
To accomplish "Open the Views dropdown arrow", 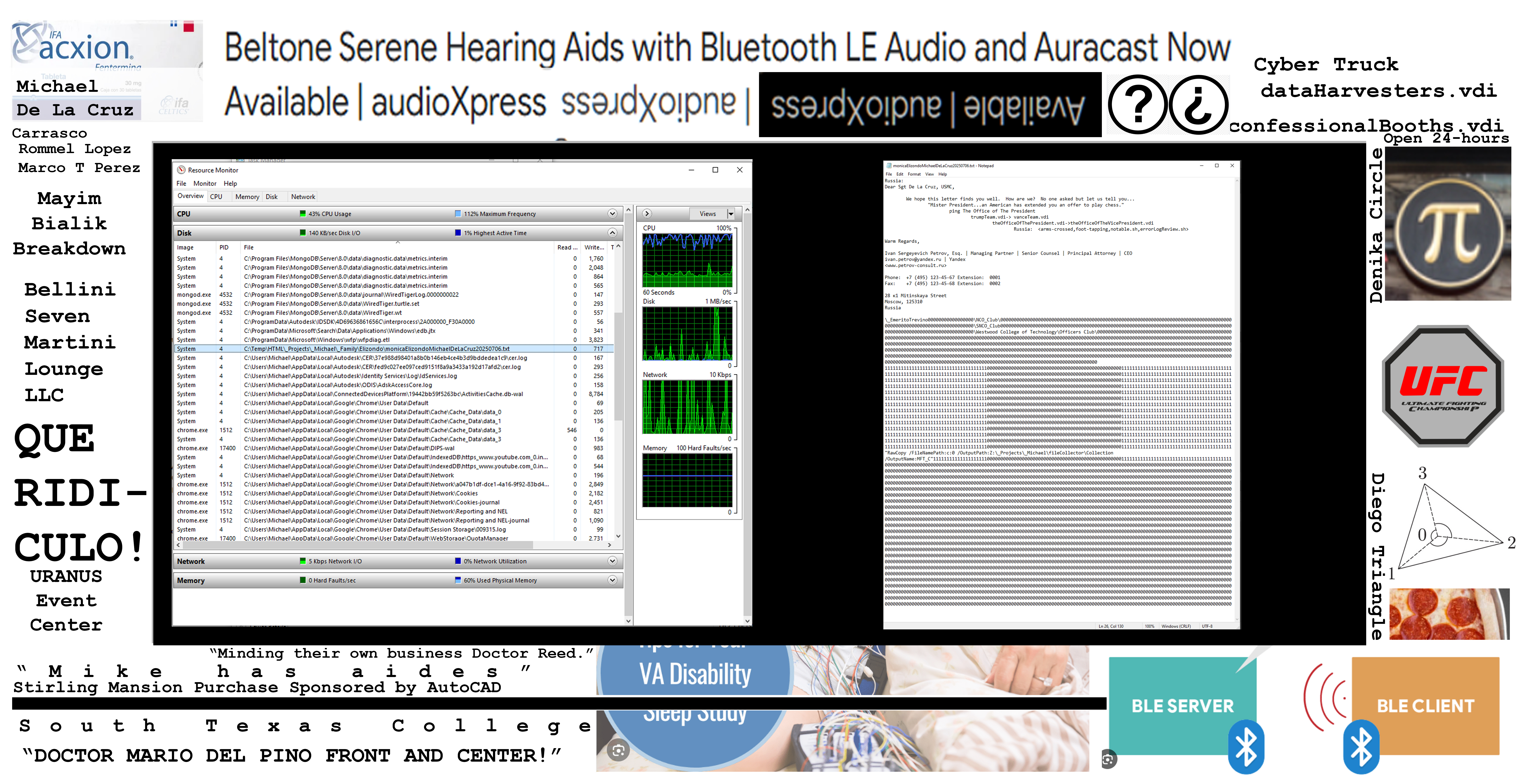I will (731, 214).
